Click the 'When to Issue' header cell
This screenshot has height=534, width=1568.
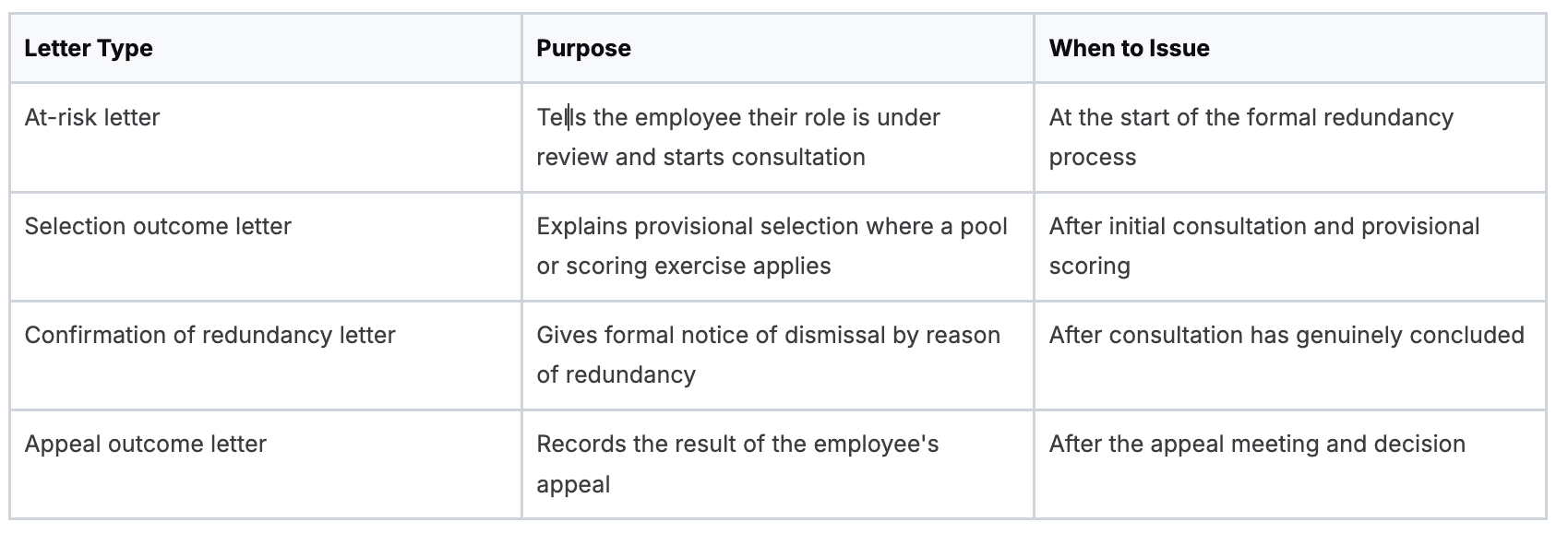pyautogui.click(x=1289, y=48)
